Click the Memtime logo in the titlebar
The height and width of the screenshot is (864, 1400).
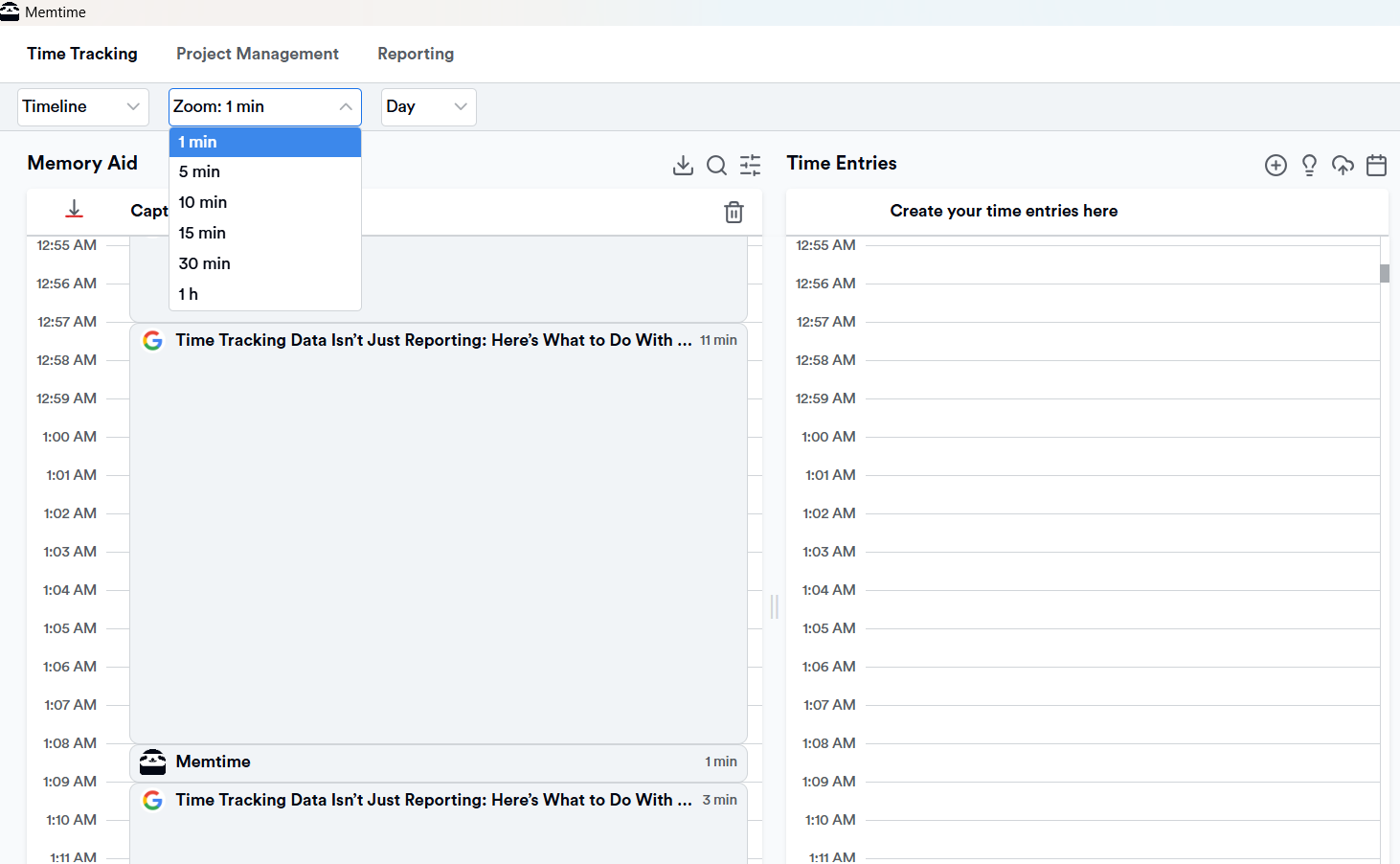click(x=11, y=11)
